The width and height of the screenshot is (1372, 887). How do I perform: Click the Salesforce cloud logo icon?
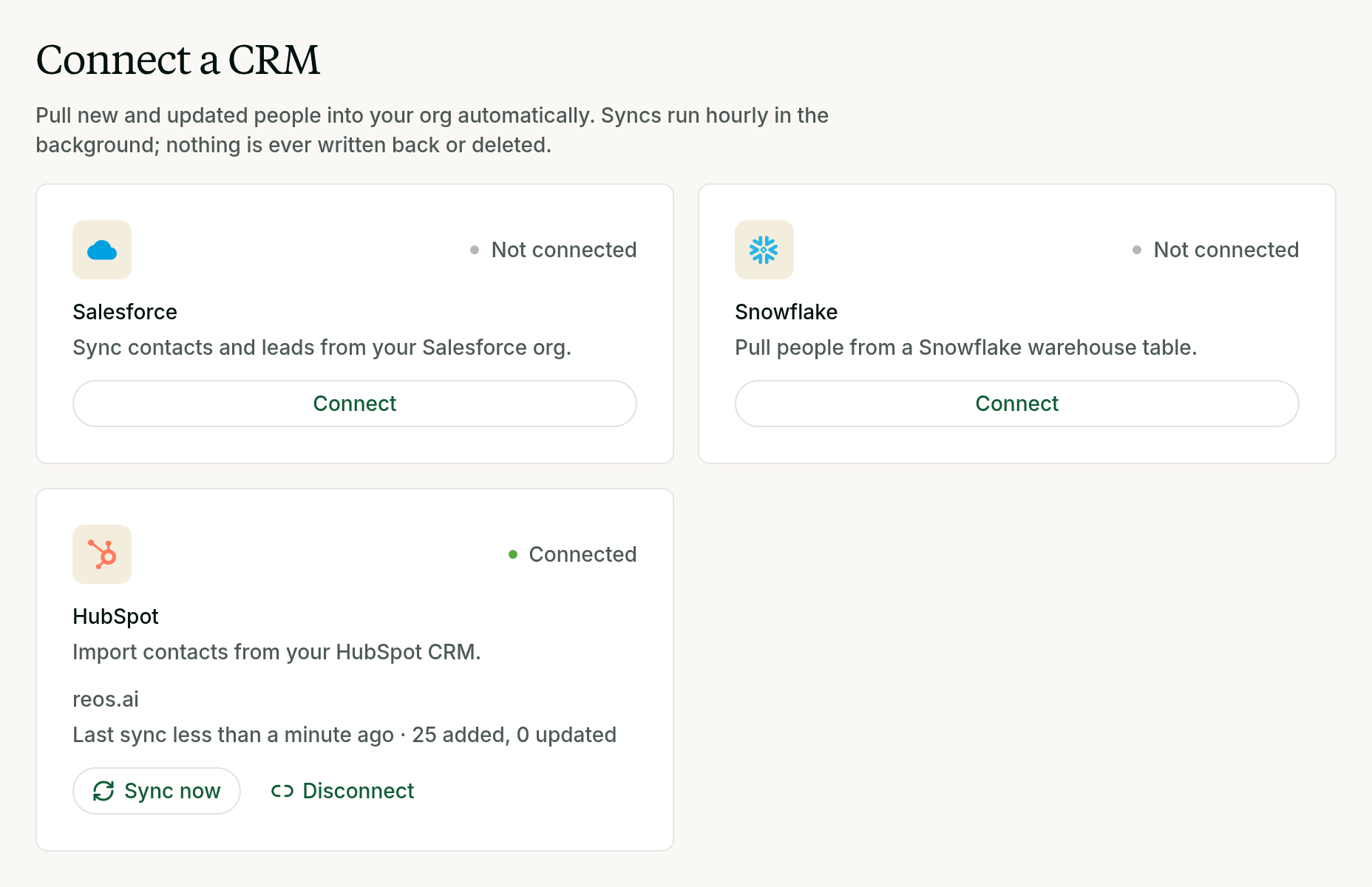[102, 250]
